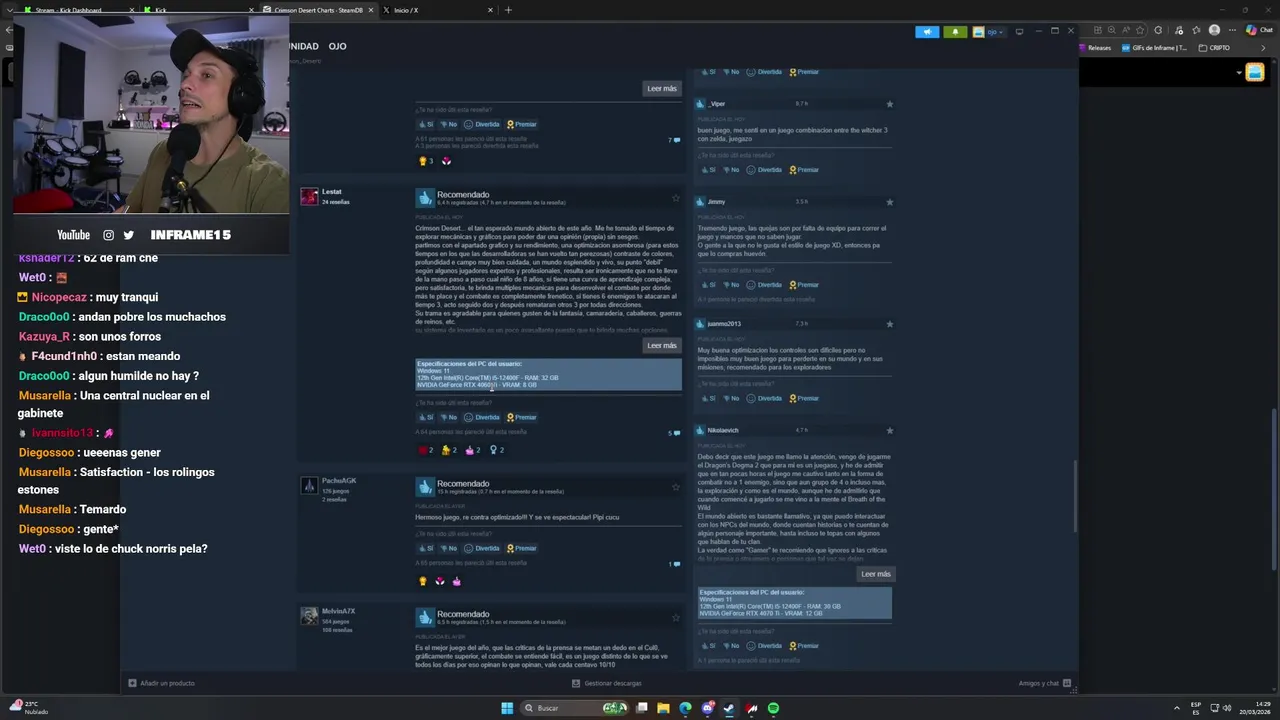Open the Windows Start menu
The width and height of the screenshot is (1280, 720).
(507, 708)
